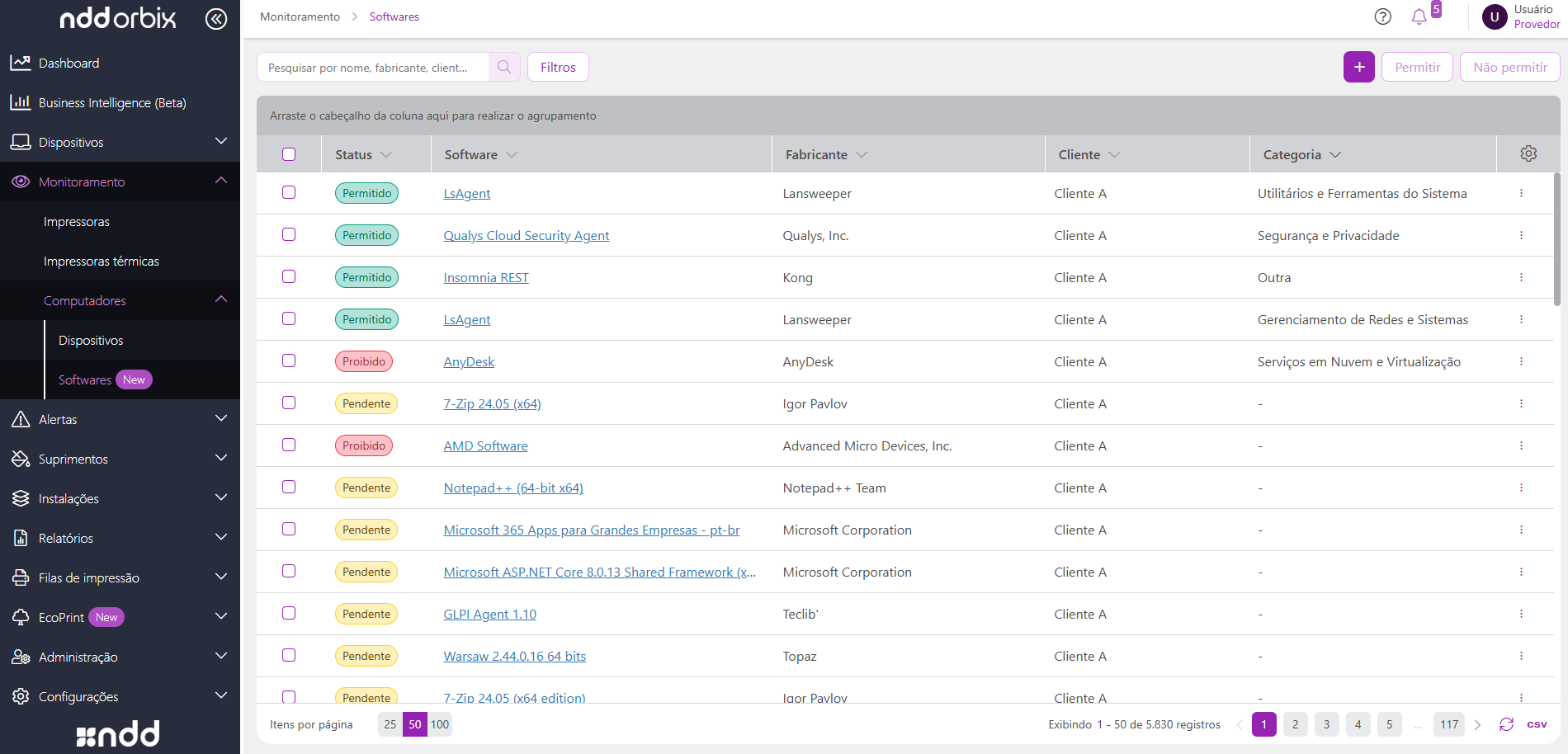Open the Categoria column dropdown arrow

pyautogui.click(x=1335, y=155)
